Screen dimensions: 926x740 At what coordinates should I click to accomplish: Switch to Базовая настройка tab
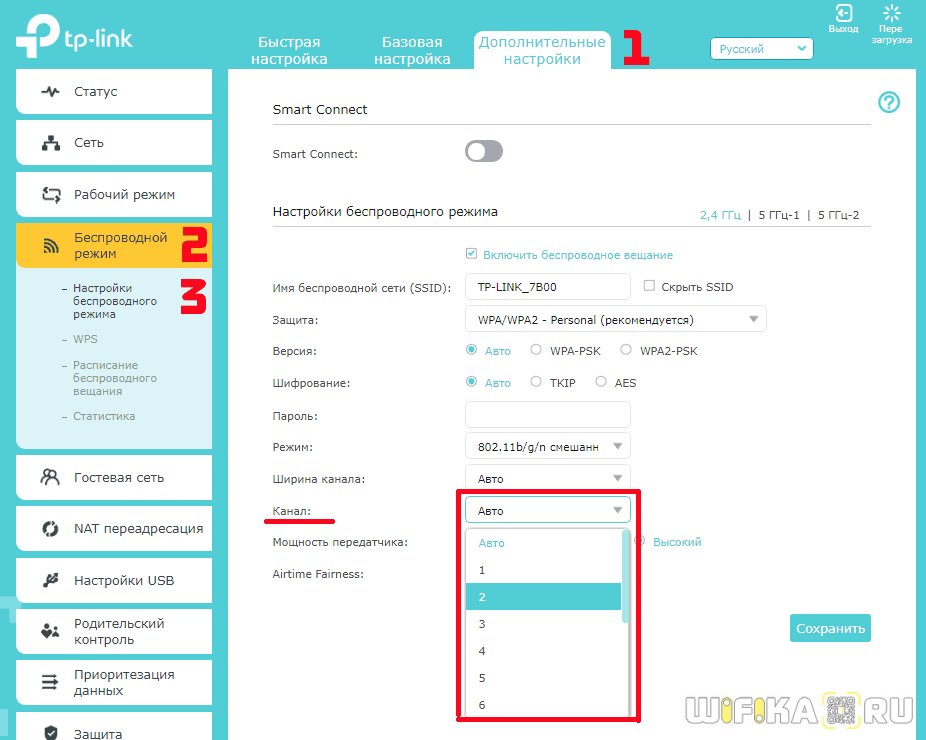[x=412, y=50]
